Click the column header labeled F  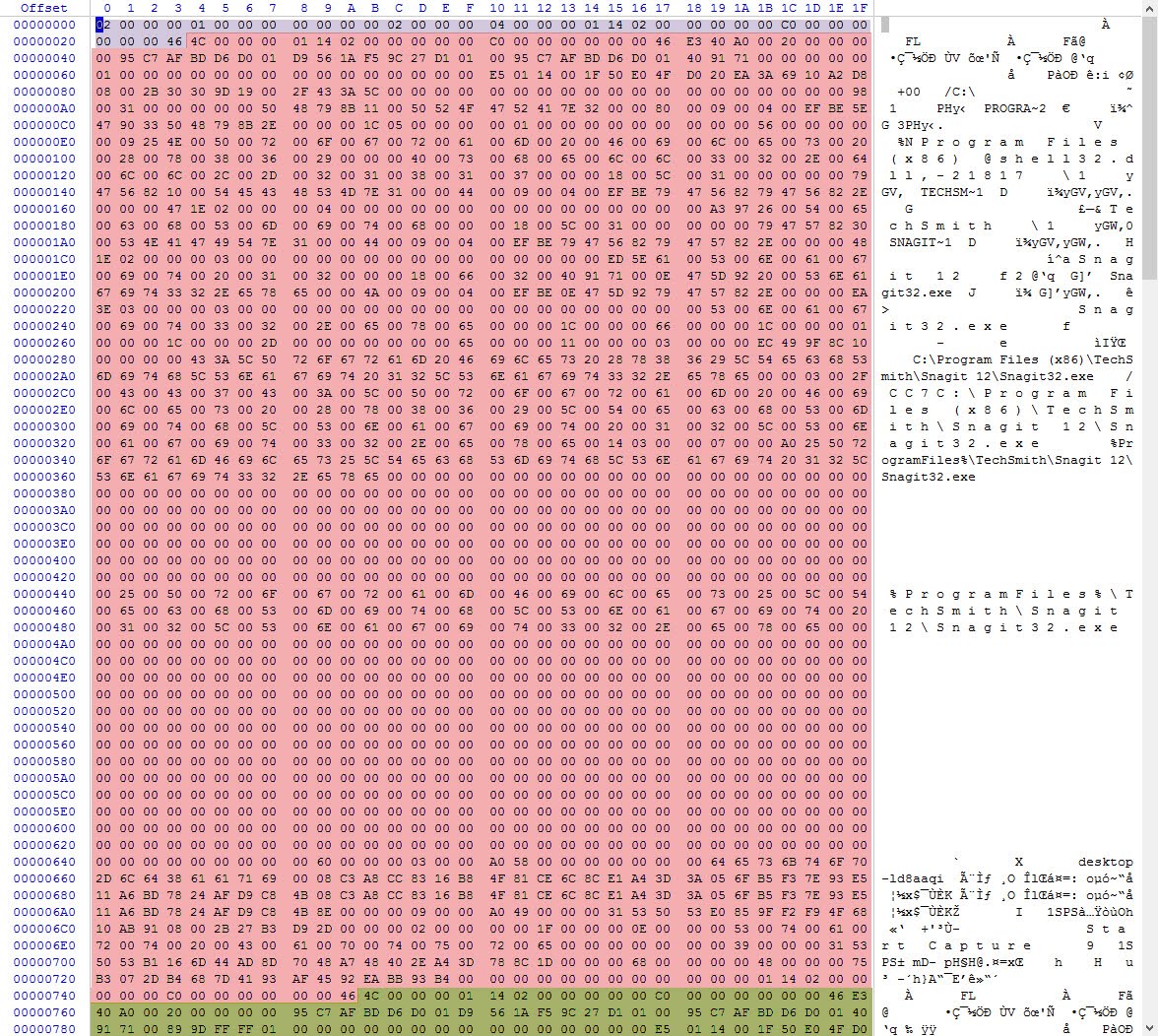point(470,8)
